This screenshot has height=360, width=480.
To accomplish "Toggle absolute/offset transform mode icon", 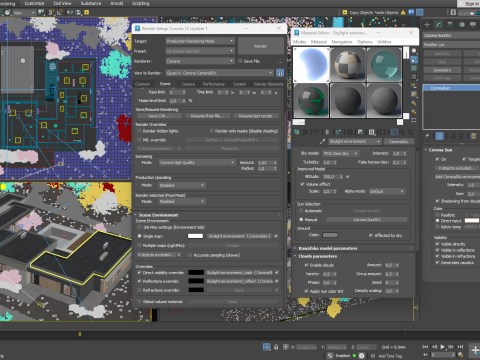I will point(286,347).
